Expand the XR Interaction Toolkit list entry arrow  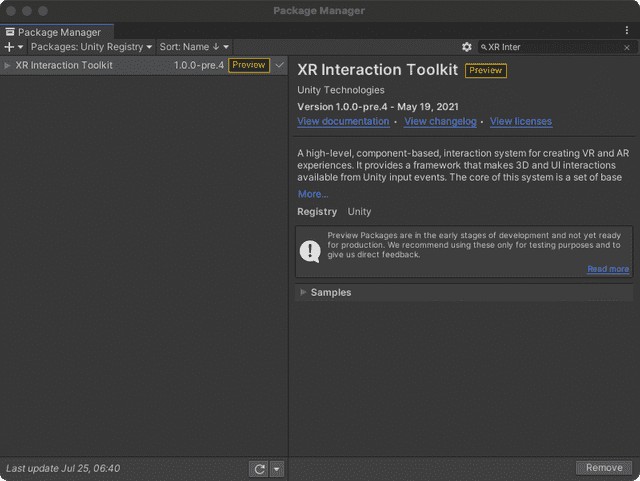click(x=8, y=65)
